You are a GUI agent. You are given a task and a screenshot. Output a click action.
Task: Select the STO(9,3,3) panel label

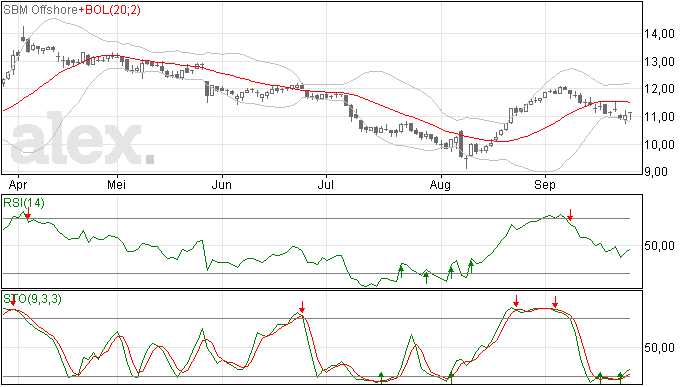click(x=33, y=299)
